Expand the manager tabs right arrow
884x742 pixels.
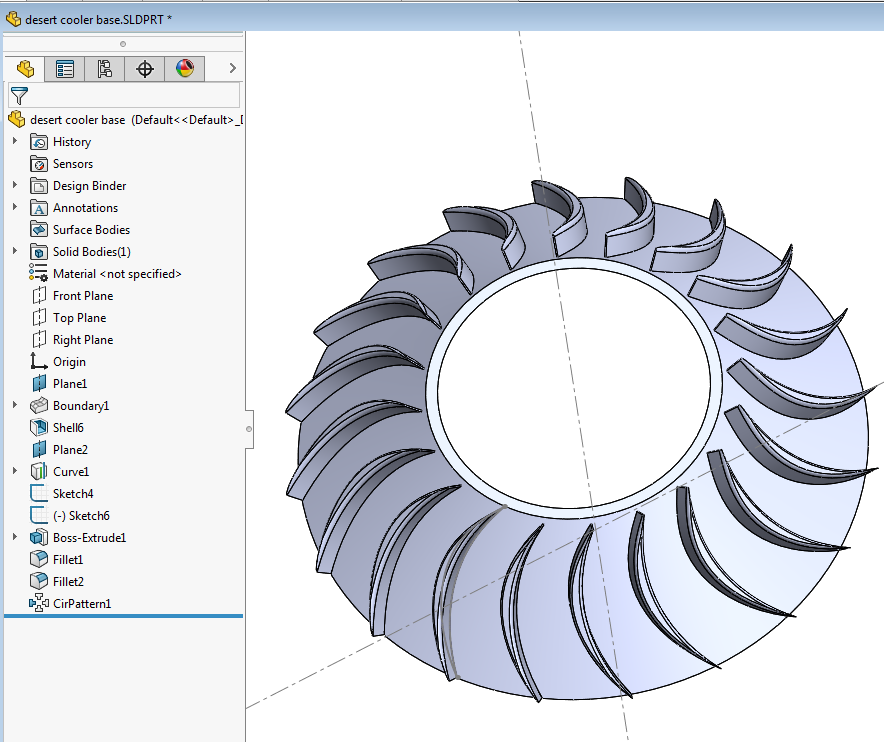[232, 68]
